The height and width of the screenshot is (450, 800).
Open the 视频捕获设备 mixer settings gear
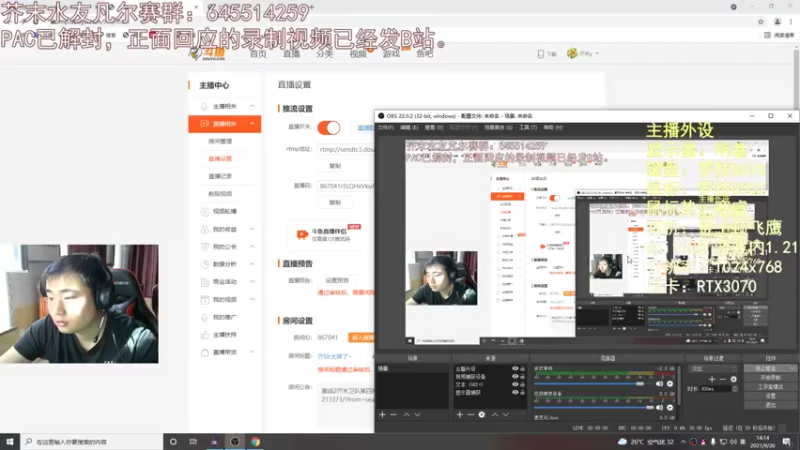click(670, 408)
